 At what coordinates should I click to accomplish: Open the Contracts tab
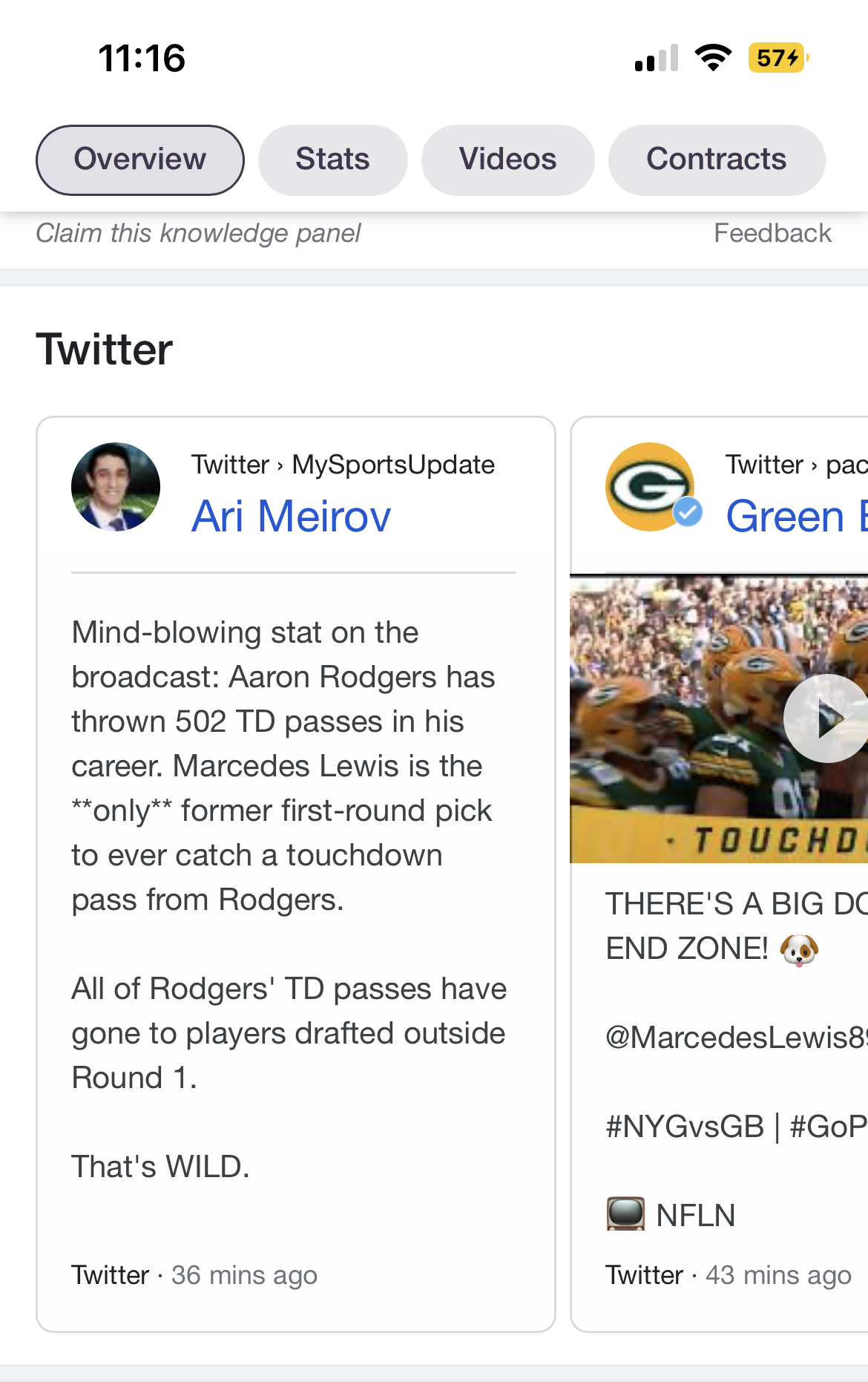point(716,160)
